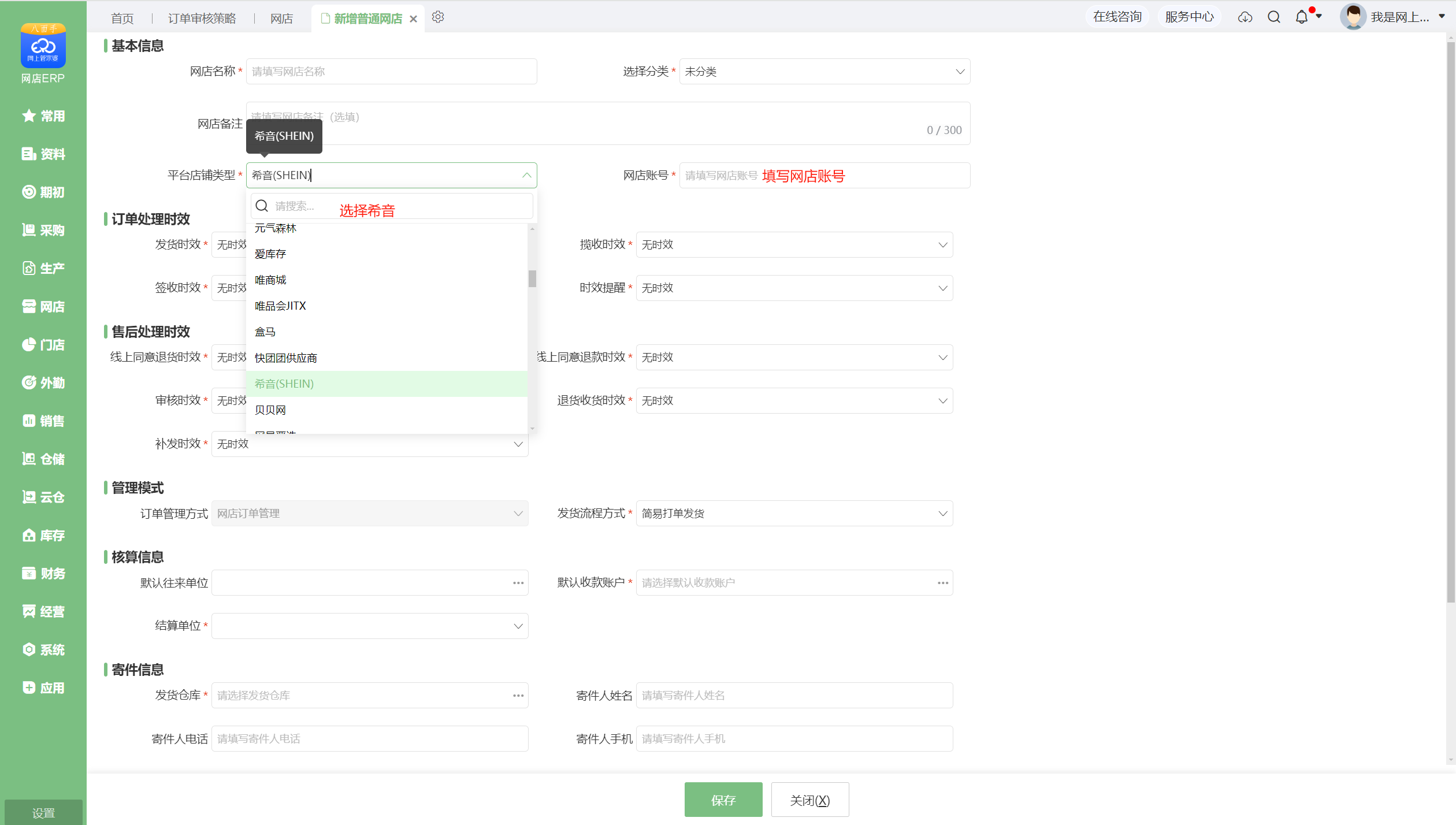The height and width of the screenshot is (825, 1456).
Task: Open the ellipsis picker for 默认收款账户
Action: coord(943,583)
